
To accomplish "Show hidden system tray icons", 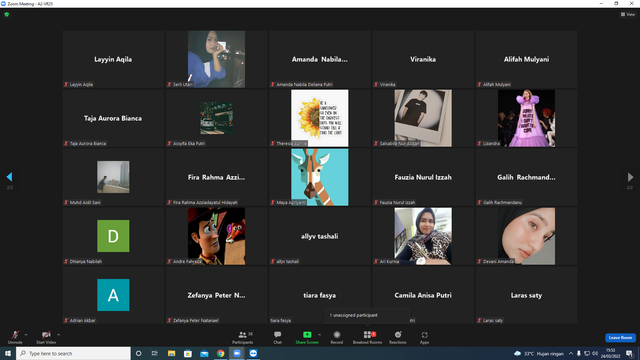I will pos(571,353).
